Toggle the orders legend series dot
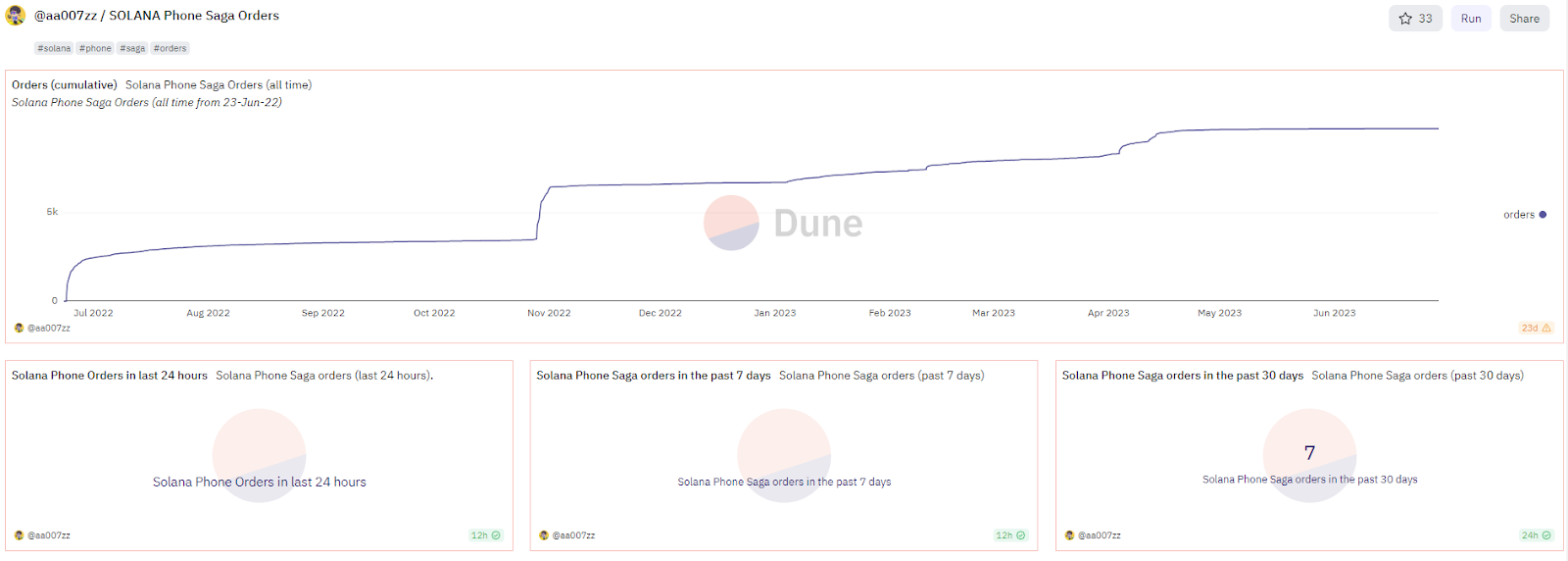The width and height of the screenshot is (1568, 561). [1543, 215]
